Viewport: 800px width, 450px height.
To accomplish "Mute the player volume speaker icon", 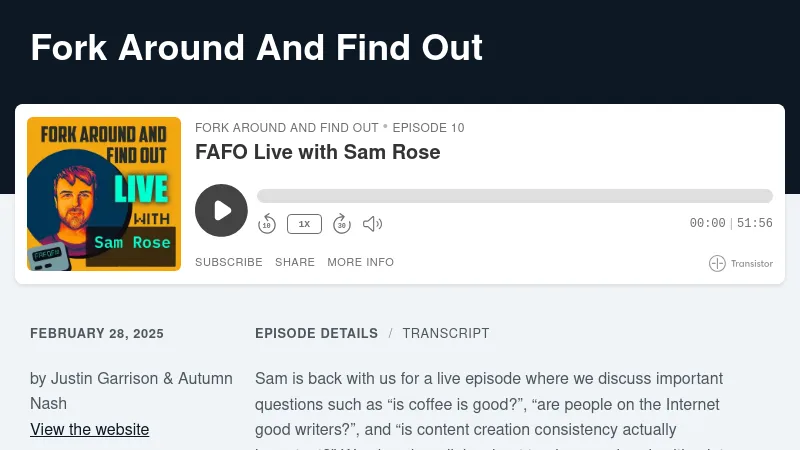I will coord(372,224).
